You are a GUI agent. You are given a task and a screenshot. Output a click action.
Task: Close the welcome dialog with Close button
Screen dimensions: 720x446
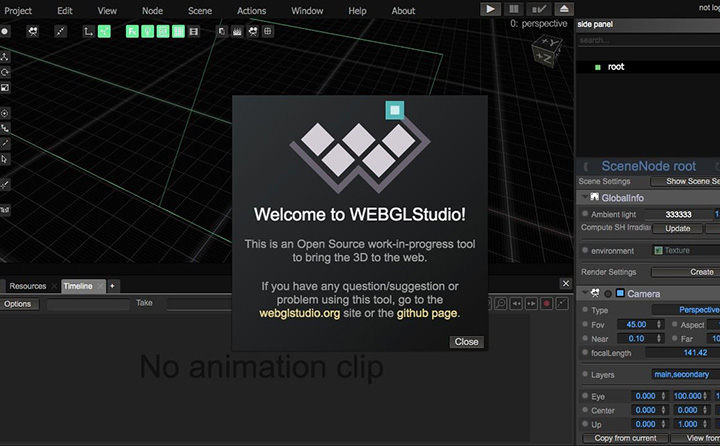pos(466,342)
